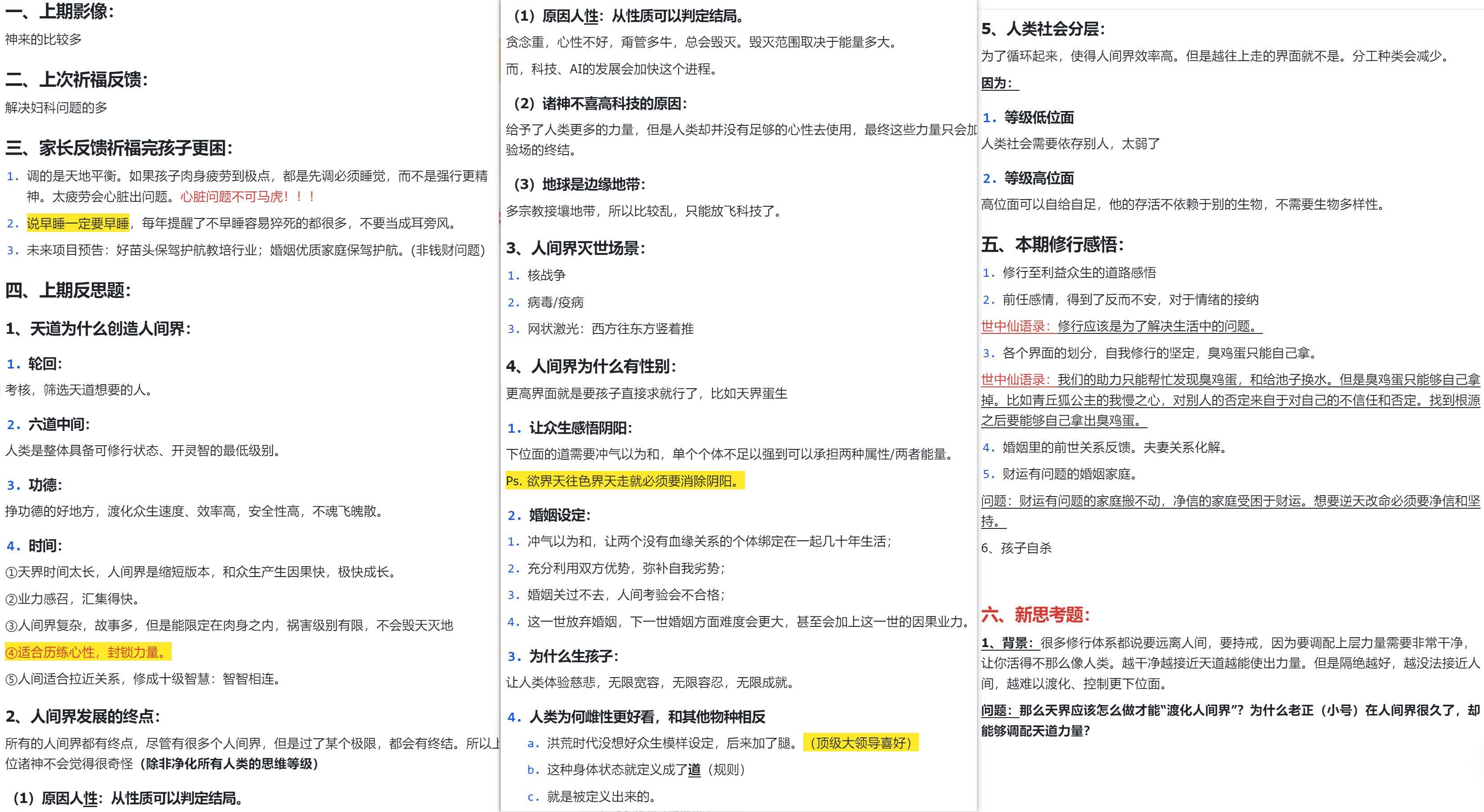Click list item "核战争"
Viewport: 1484px width, 812px height.
click(x=546, y=275)
